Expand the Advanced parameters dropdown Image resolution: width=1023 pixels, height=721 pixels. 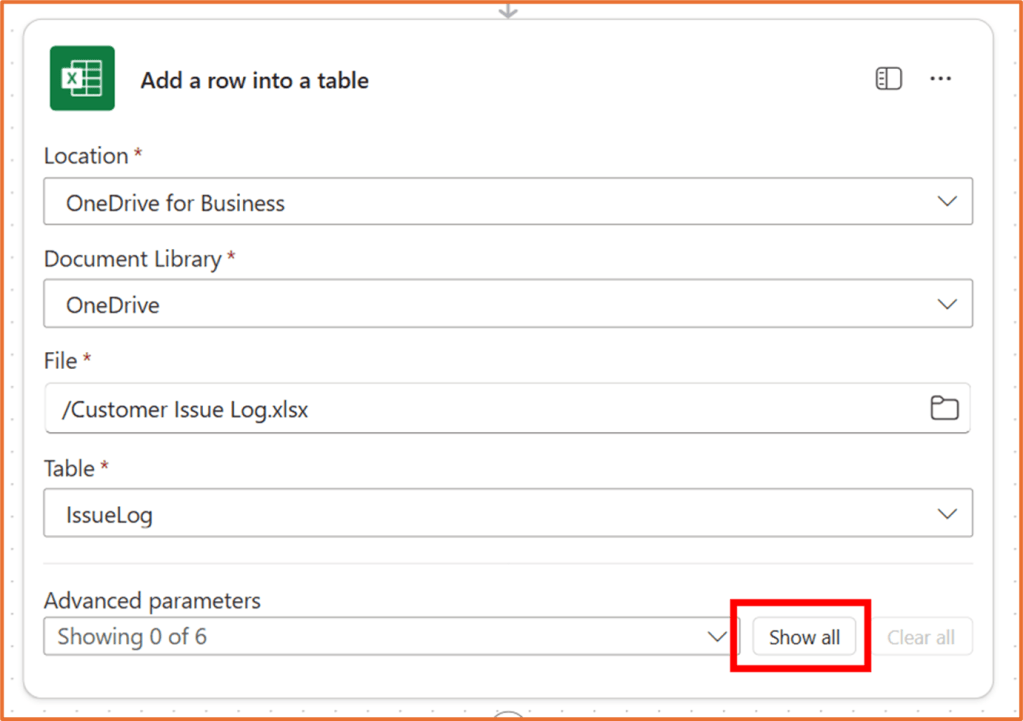point(716,636)
